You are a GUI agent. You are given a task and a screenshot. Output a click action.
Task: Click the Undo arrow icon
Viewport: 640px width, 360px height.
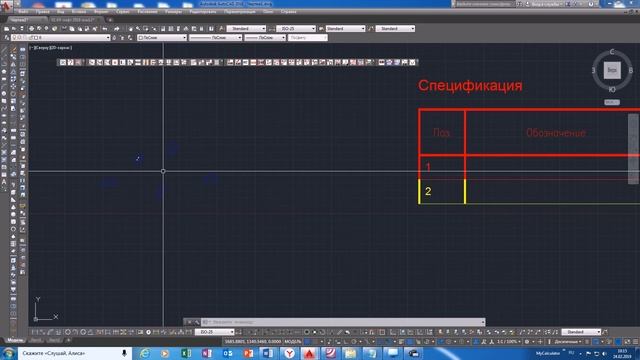(105, 29)
